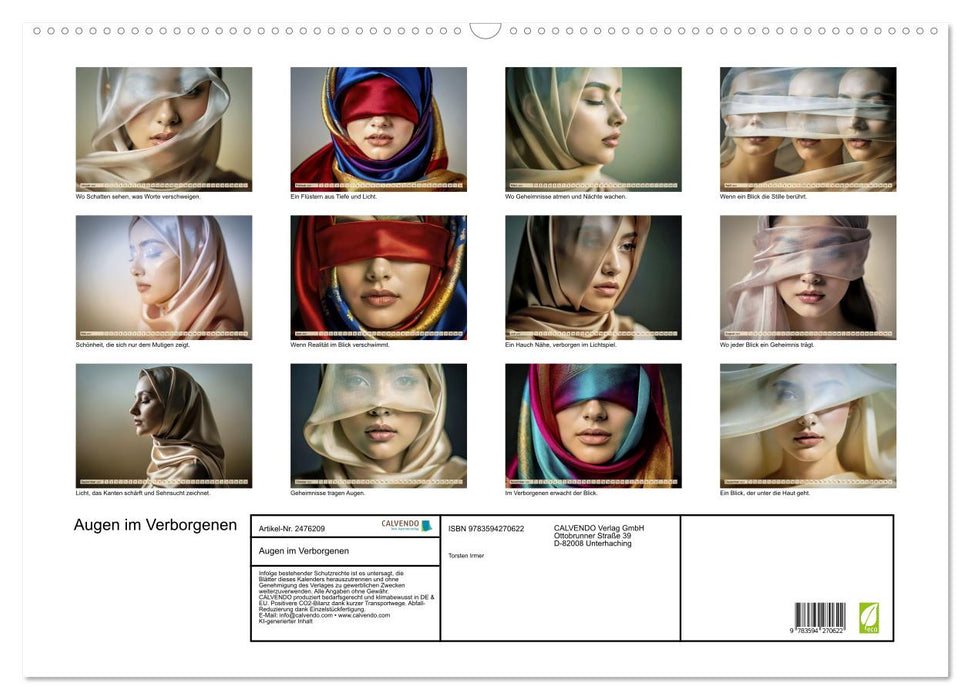The height and width of the screenshot is (700, 971).
Task: Click 'CALVENDO Verlag GmbH' text
Action: [599, 528]
